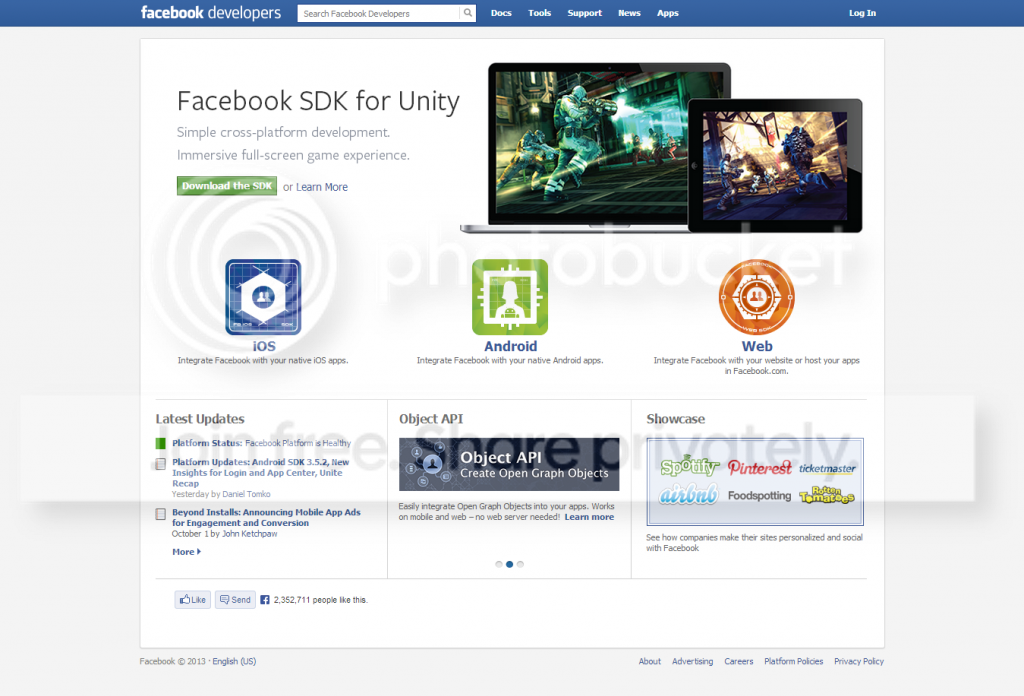Open the Privacy Policy footer link
1024x696 pixels.
(859, 661)
